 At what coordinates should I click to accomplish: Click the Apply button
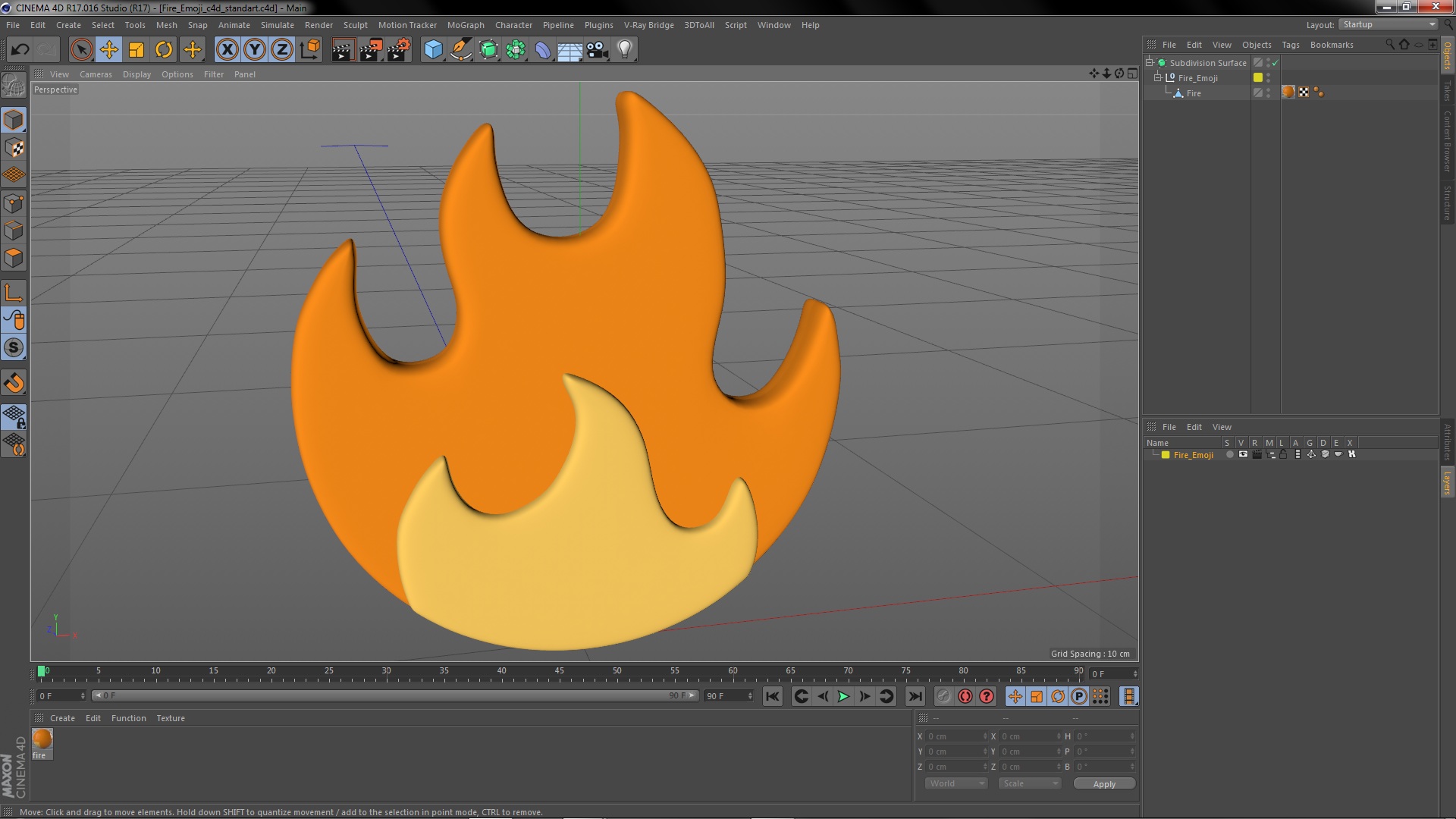tap(1104, 784)
